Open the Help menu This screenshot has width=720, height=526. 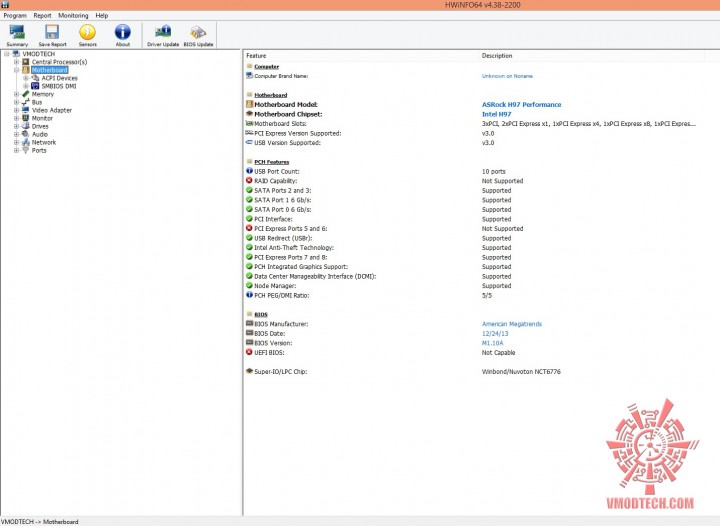pos(101,15)
